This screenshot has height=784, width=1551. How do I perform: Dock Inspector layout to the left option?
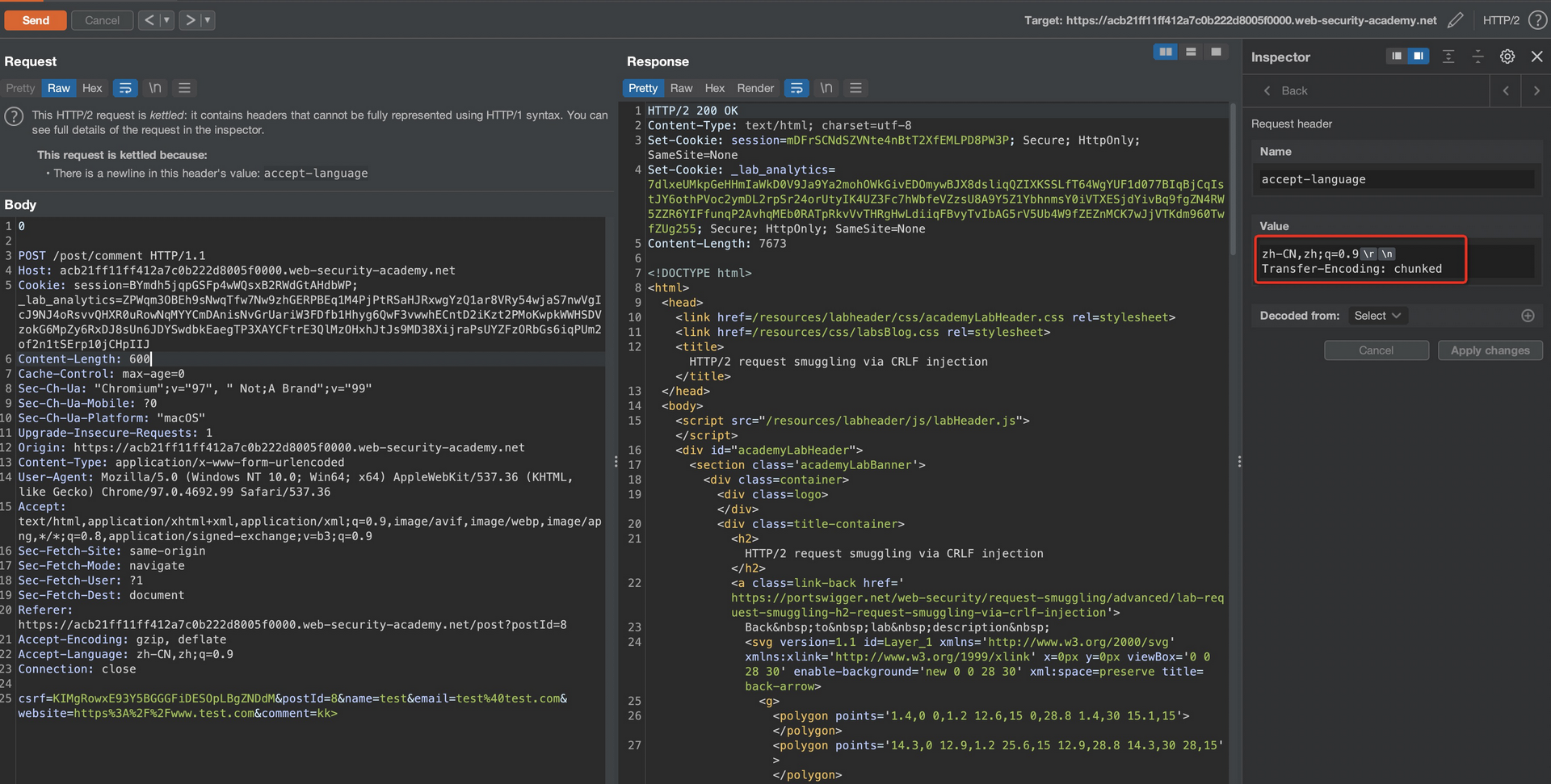(x=1396, y=56)
